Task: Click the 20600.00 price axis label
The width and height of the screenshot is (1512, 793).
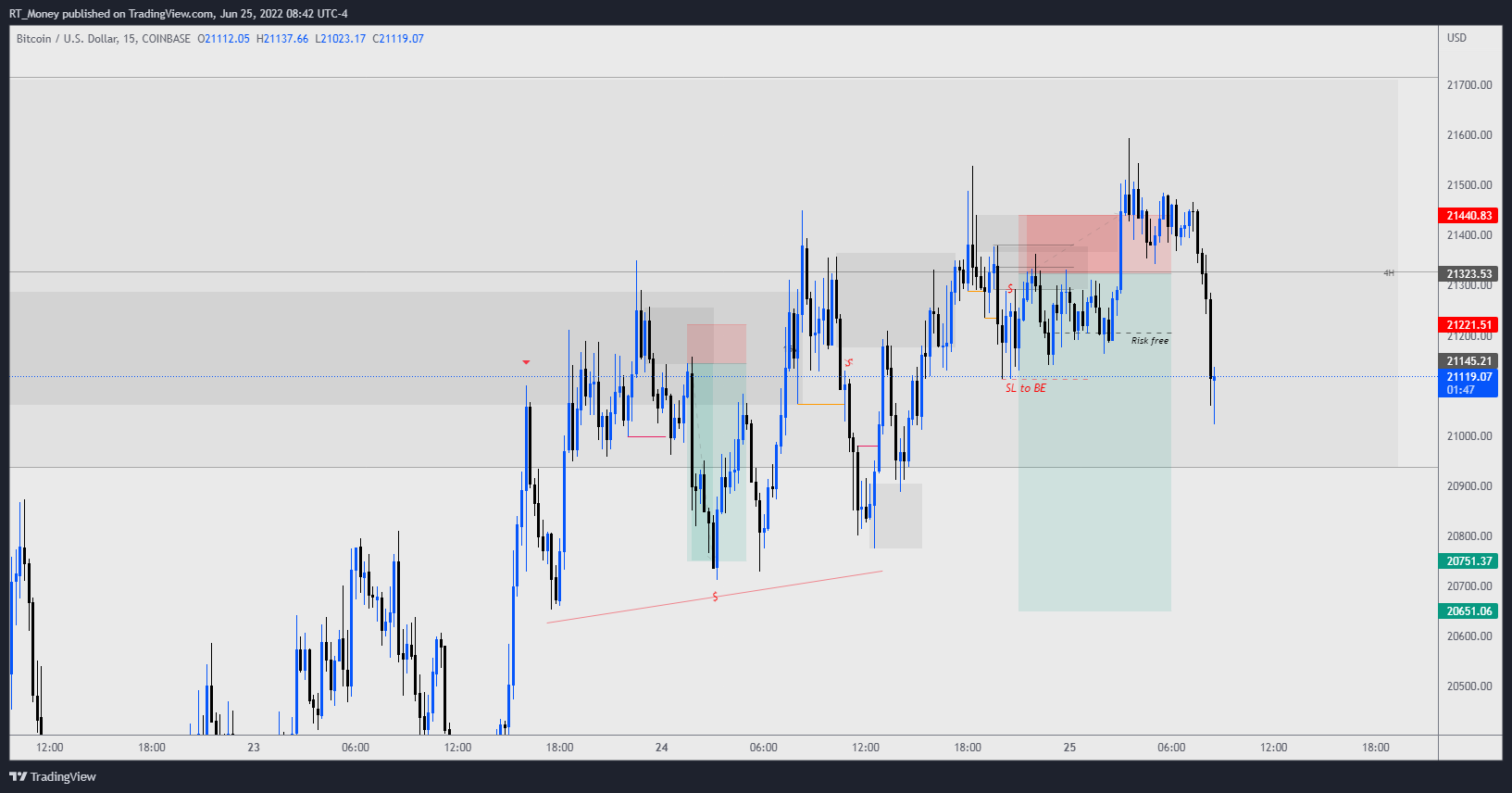Action: 1469,636
